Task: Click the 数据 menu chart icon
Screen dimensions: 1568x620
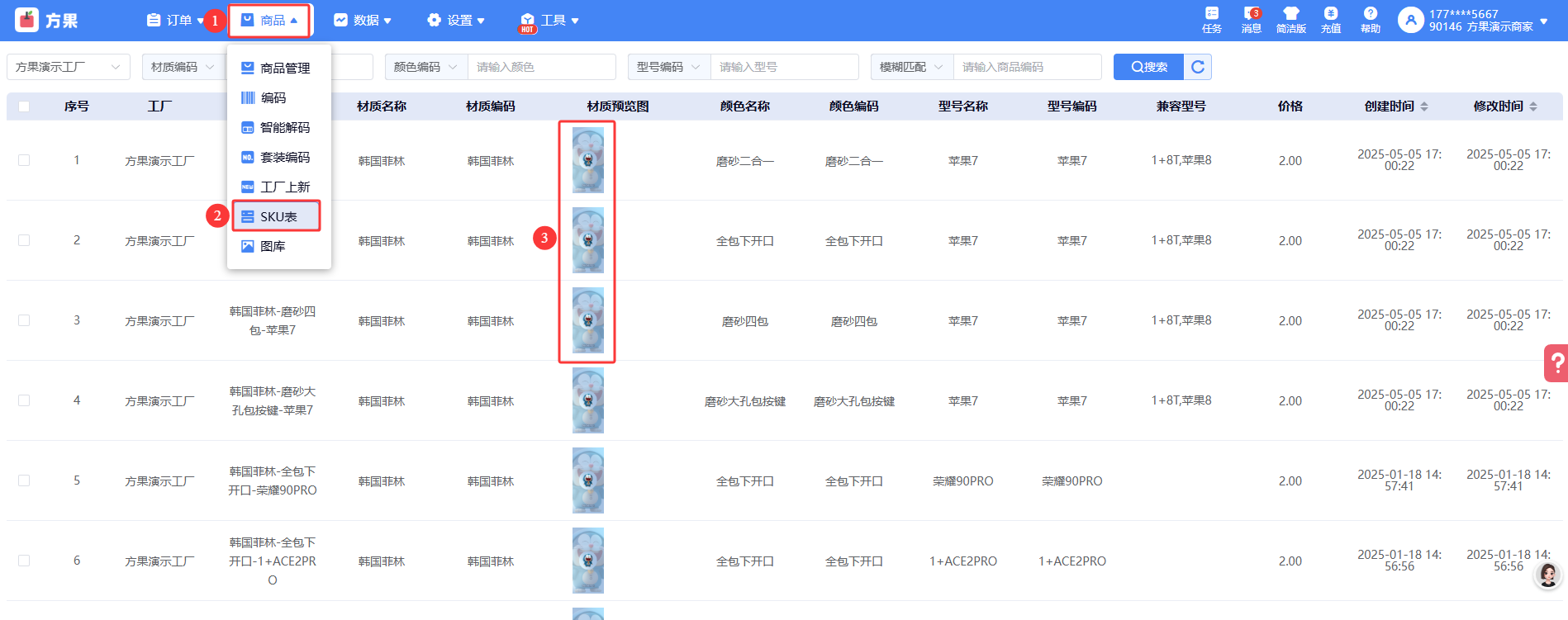Action: (x=340, y=20)
